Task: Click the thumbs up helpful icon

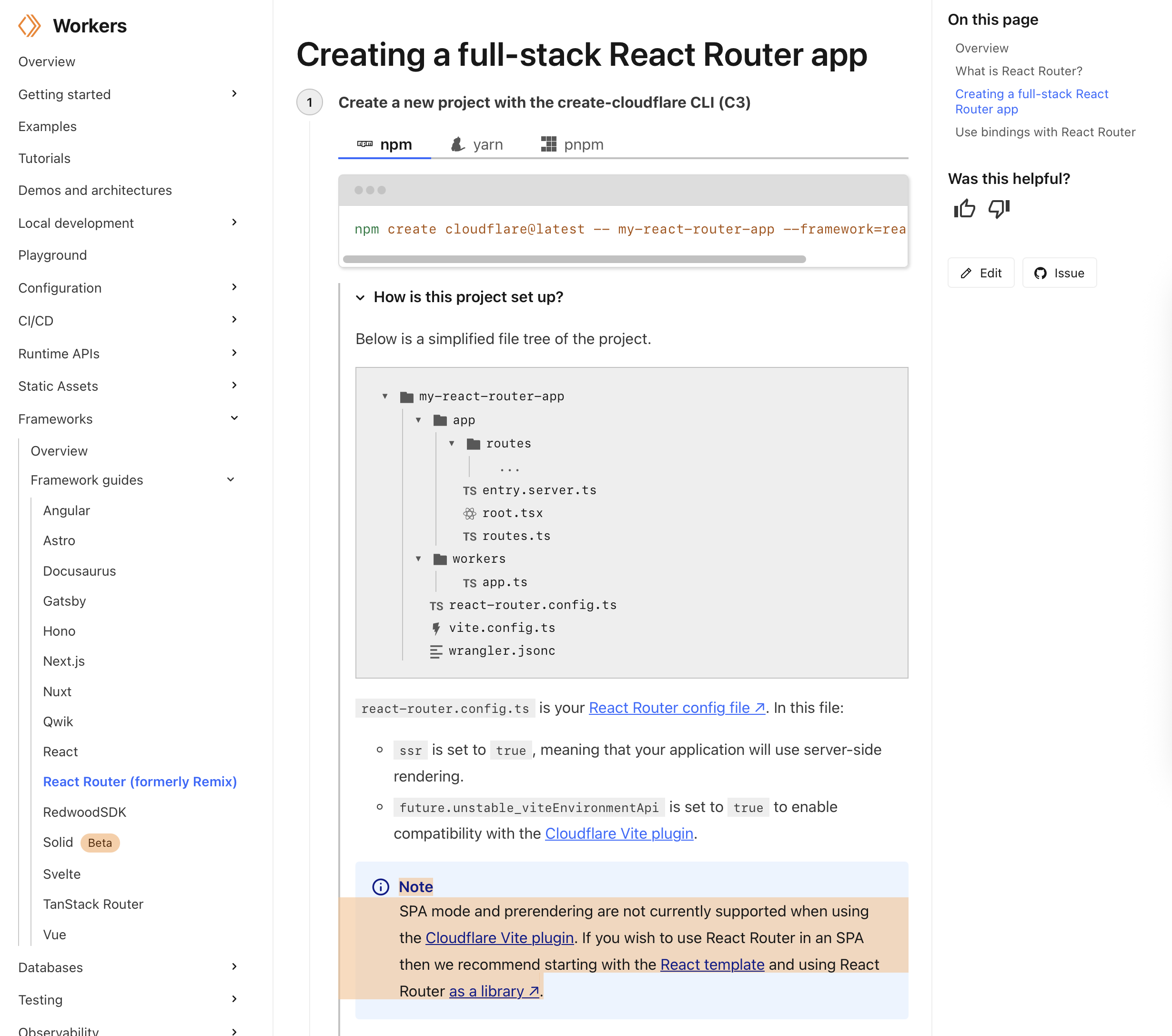Action: pos(964,209)
